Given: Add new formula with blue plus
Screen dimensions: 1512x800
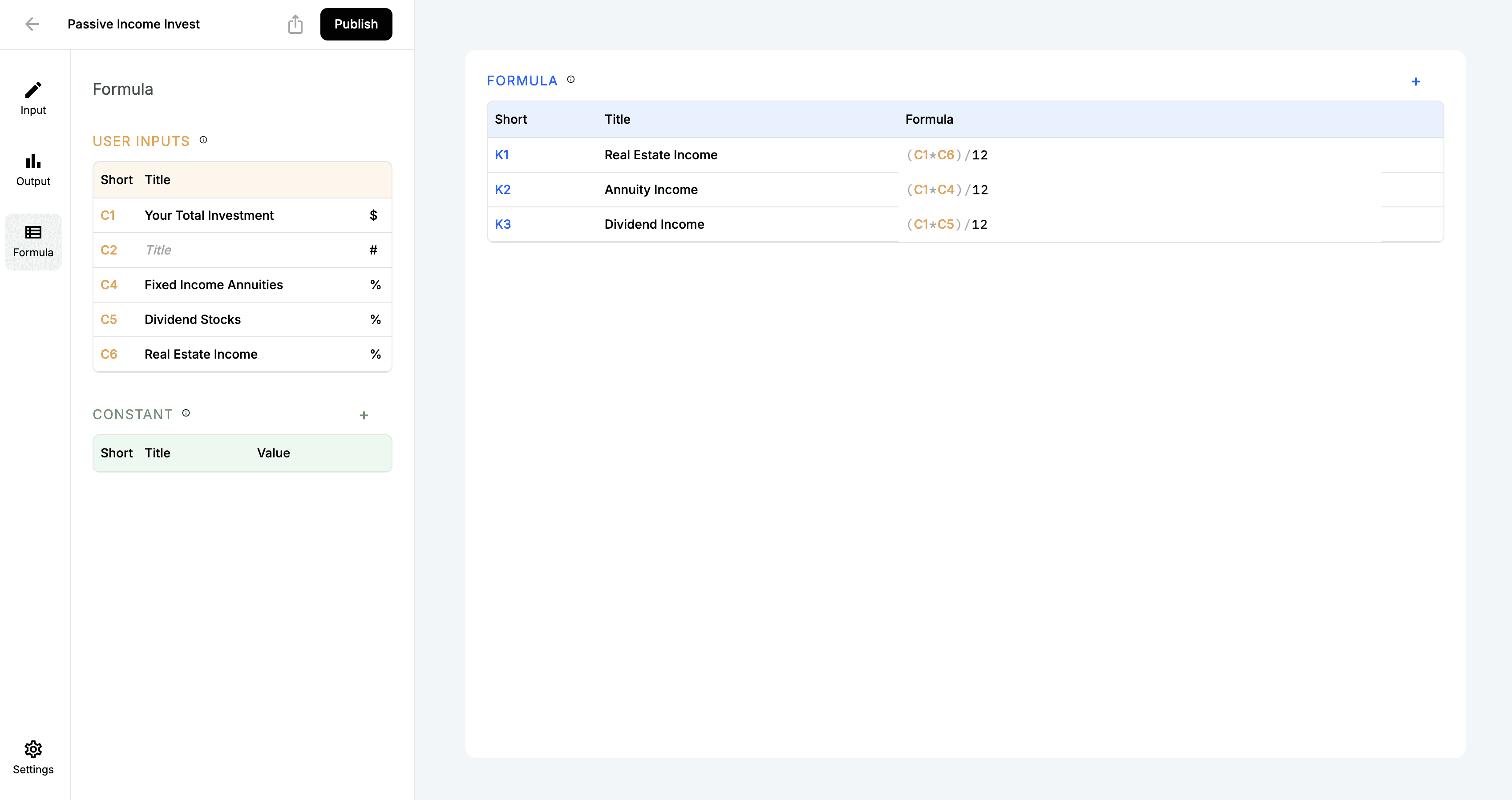Looking at the screenshot, I should [x=1415, y=81].
